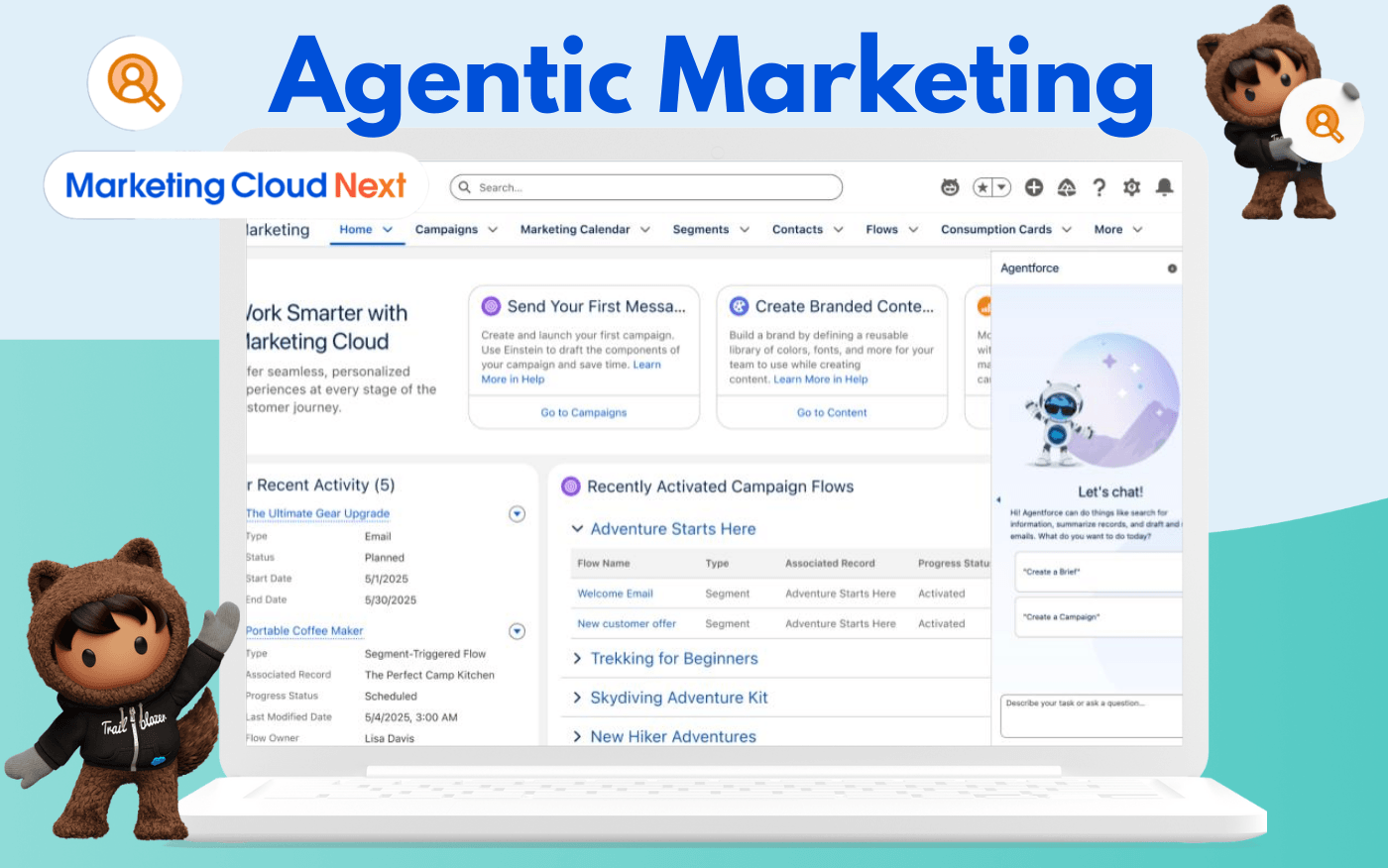Click the Send Your First Message campaign icon
Image resolution: width=1388 pixels, height=868 pixels.
(x=490, y=306)
